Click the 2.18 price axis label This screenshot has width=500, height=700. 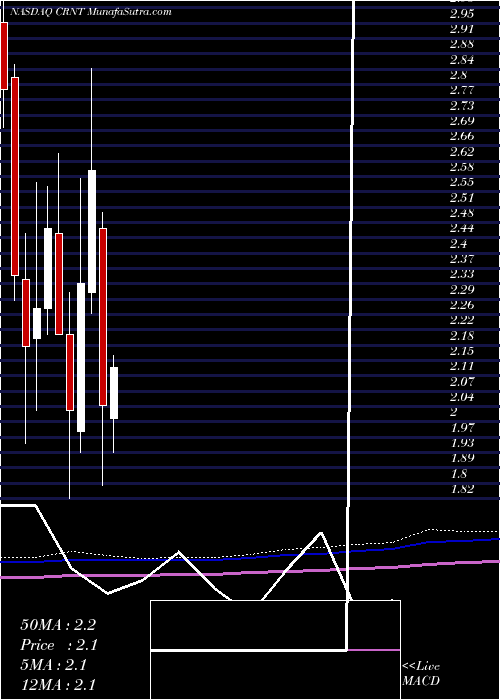click(x=462, y=335)
